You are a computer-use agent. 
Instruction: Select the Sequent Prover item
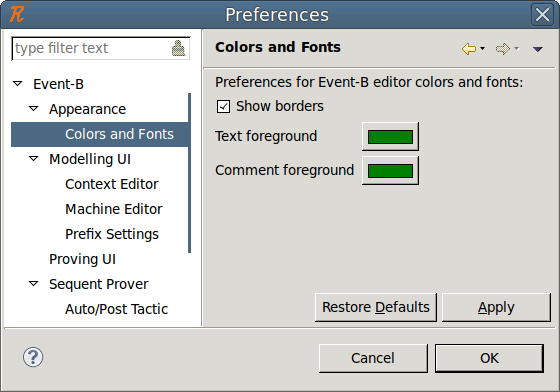[x=99, y=284]
